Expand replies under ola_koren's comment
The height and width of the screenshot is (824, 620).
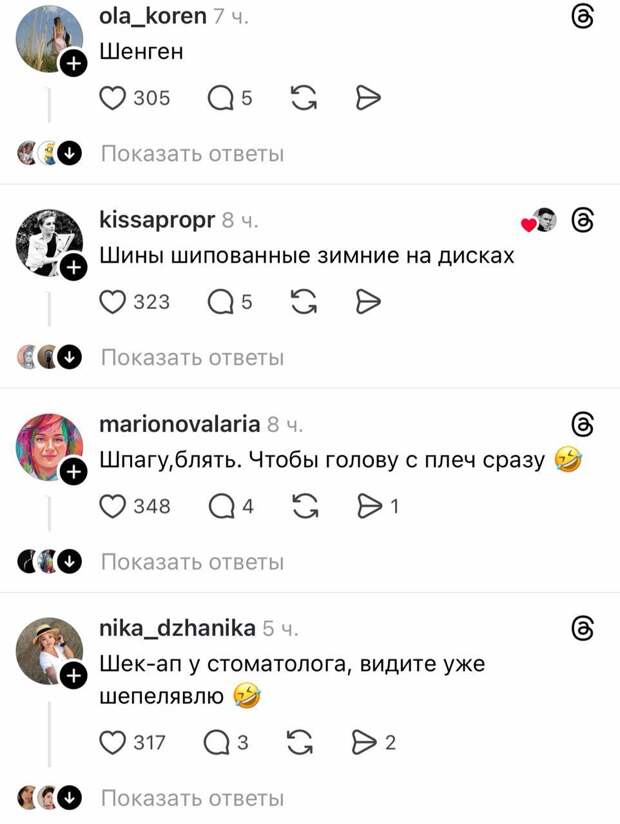coord(192,154)
